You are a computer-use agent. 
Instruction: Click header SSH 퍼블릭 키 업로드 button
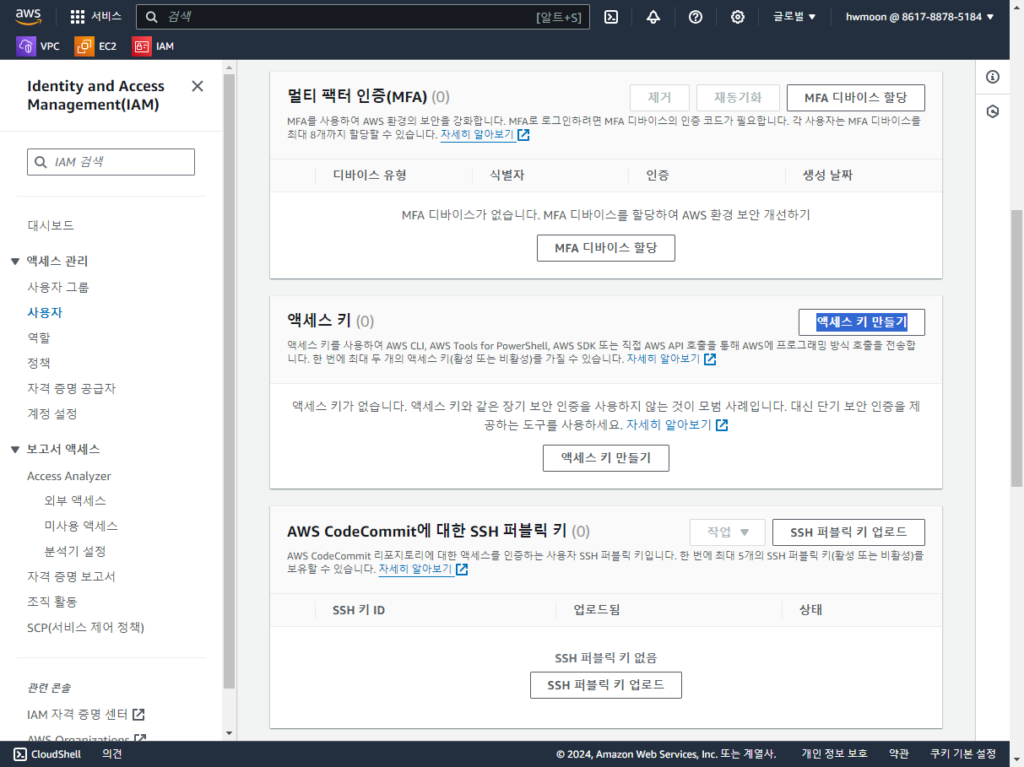tap(848, 532)
